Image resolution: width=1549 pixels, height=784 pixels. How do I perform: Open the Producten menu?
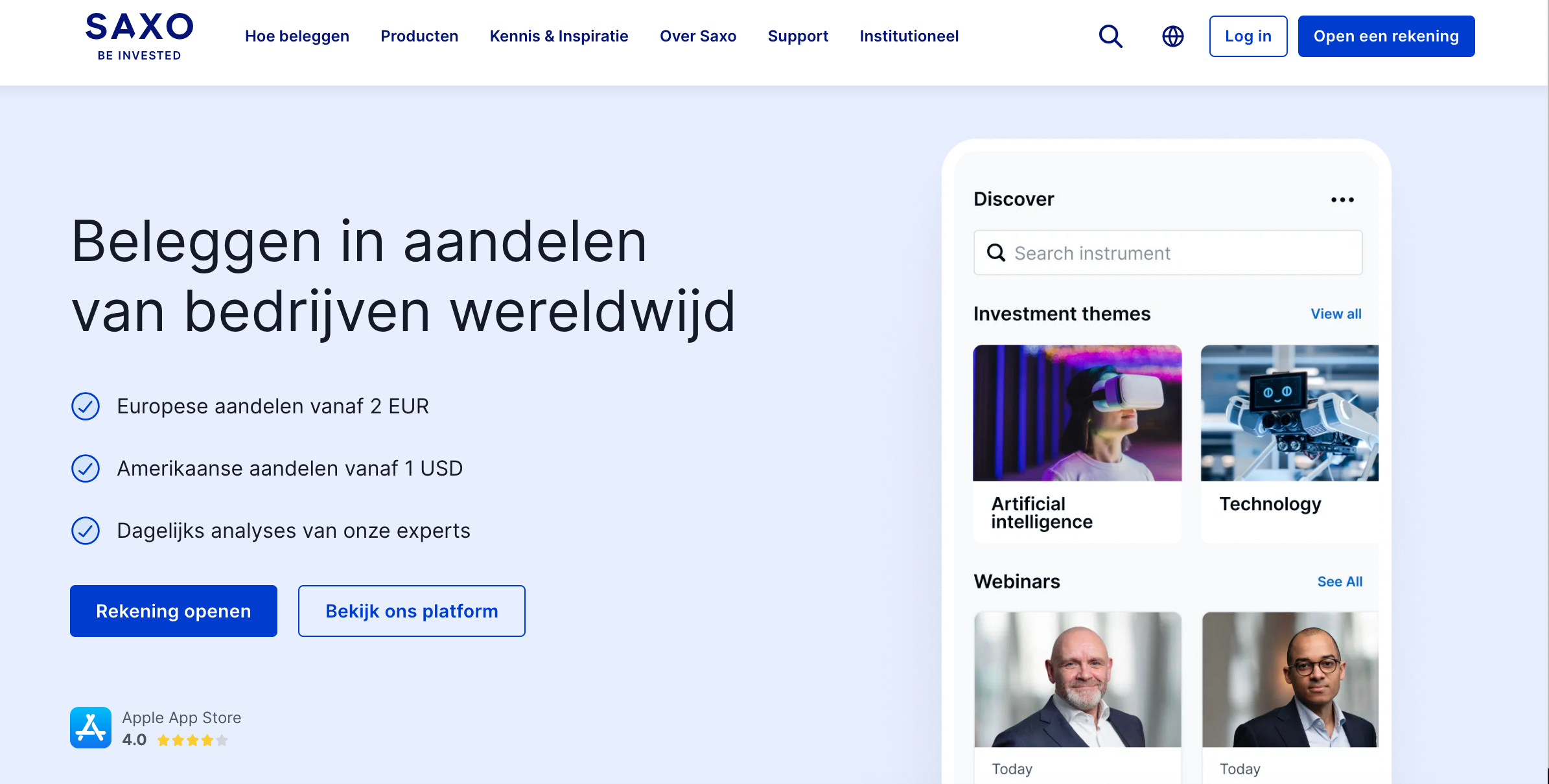pos(419,36)
